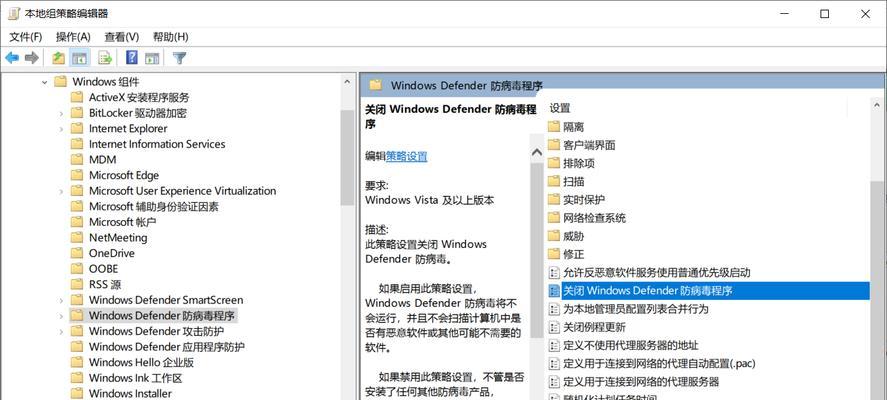Click the folder icon beside 修正

[x=554, y=254]
